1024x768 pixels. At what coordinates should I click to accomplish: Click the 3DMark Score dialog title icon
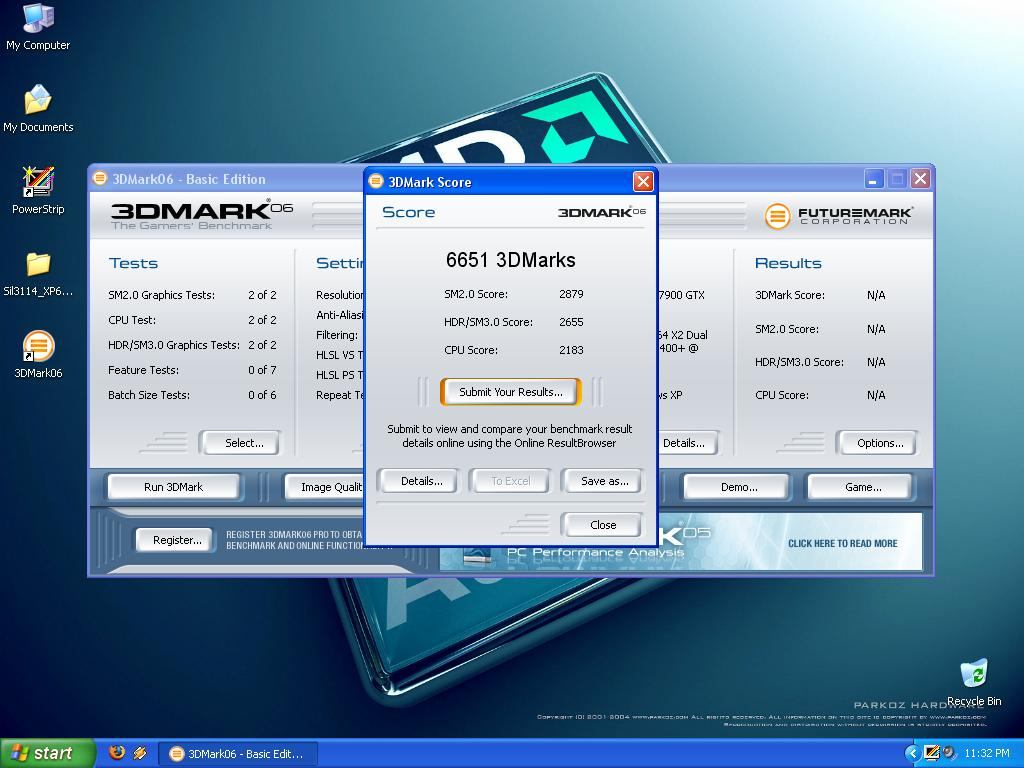[376, 181]
